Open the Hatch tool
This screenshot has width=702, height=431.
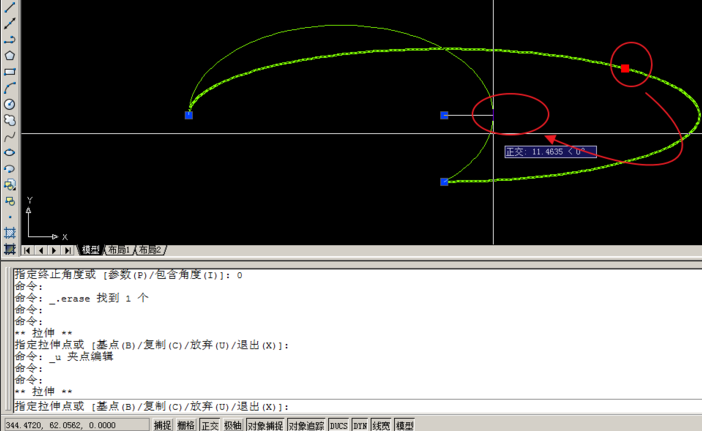pos(9,232)
